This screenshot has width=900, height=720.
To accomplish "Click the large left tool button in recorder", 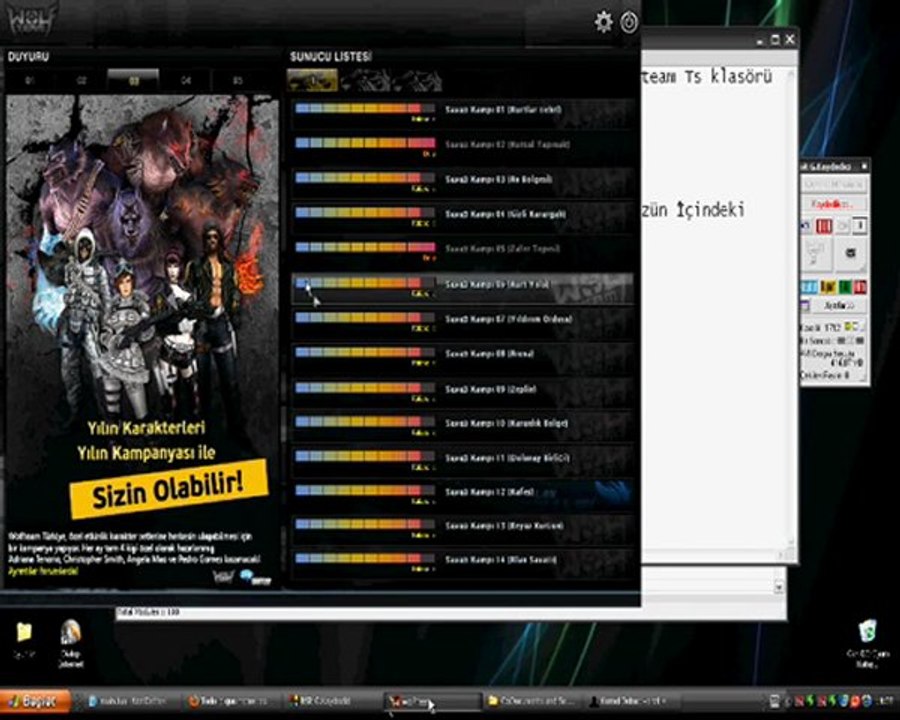I will click(816, 254).
